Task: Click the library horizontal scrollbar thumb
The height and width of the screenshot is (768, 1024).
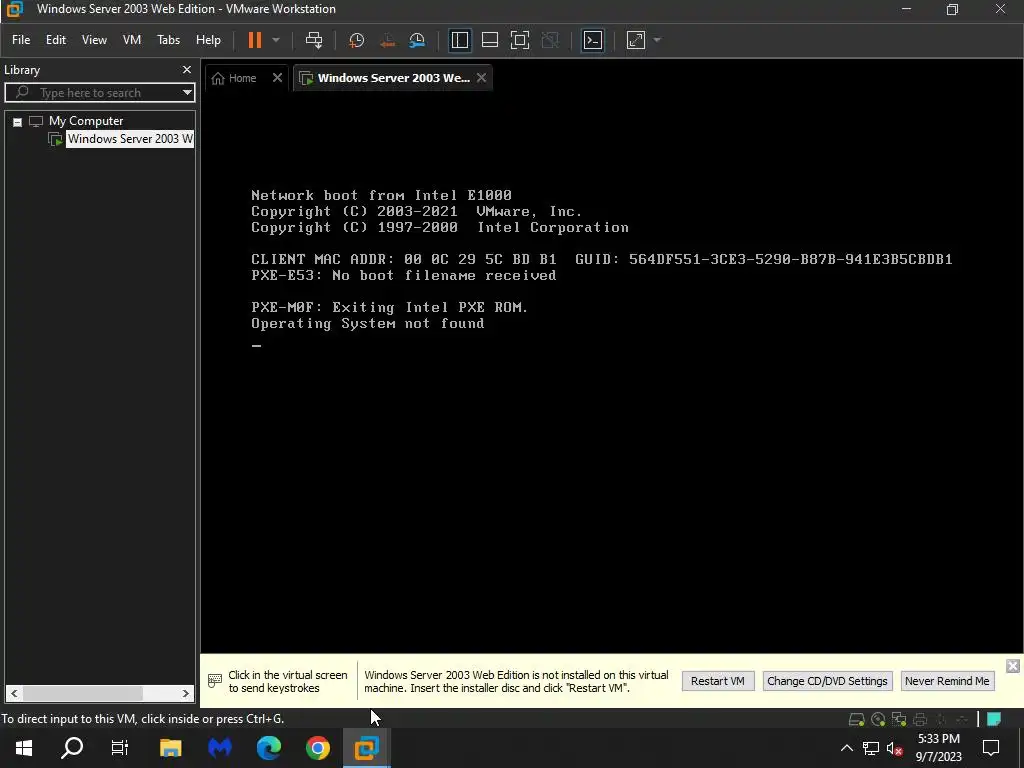Action: 82,694
